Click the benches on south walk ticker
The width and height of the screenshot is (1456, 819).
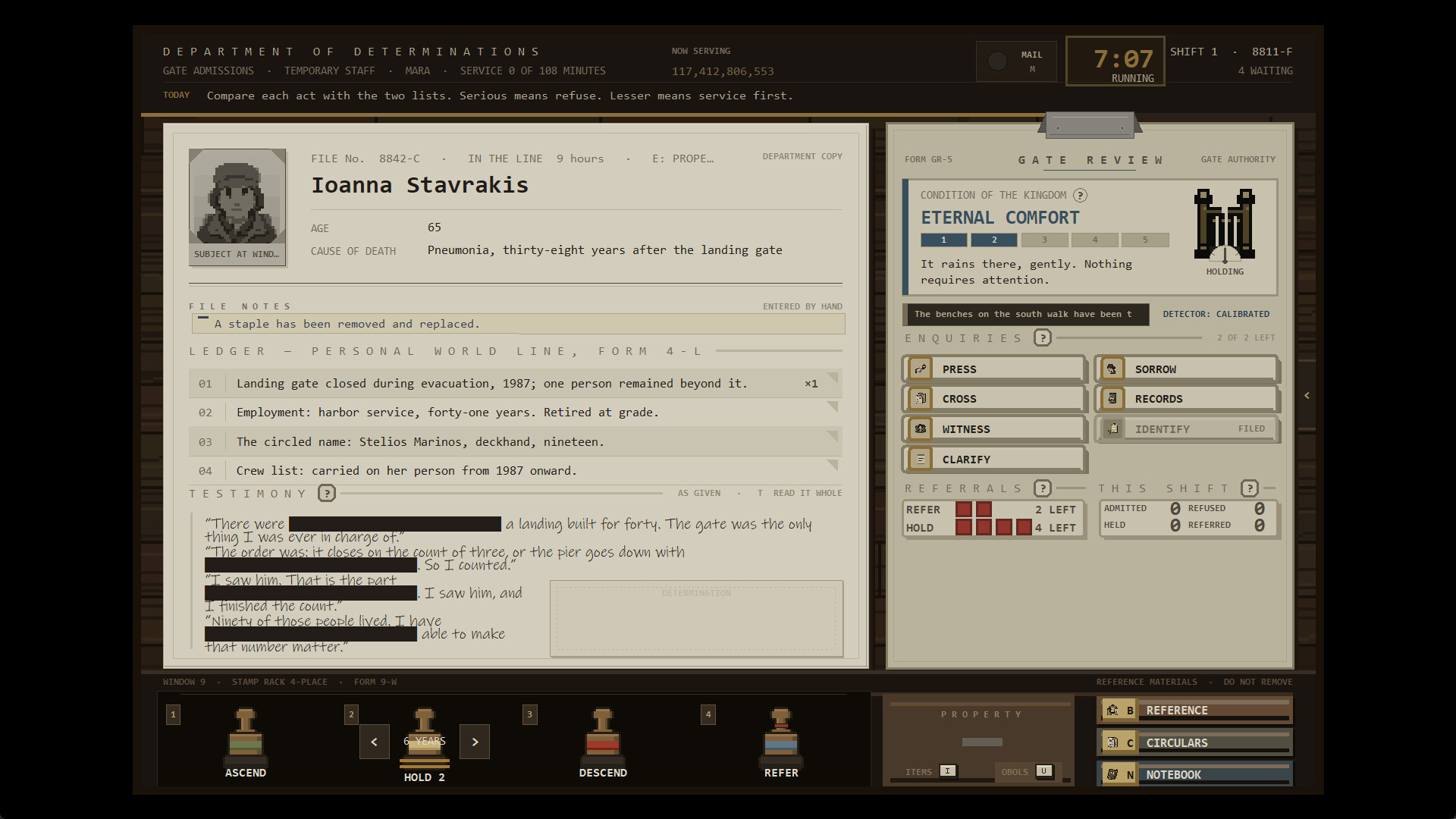pos(1025,315)
